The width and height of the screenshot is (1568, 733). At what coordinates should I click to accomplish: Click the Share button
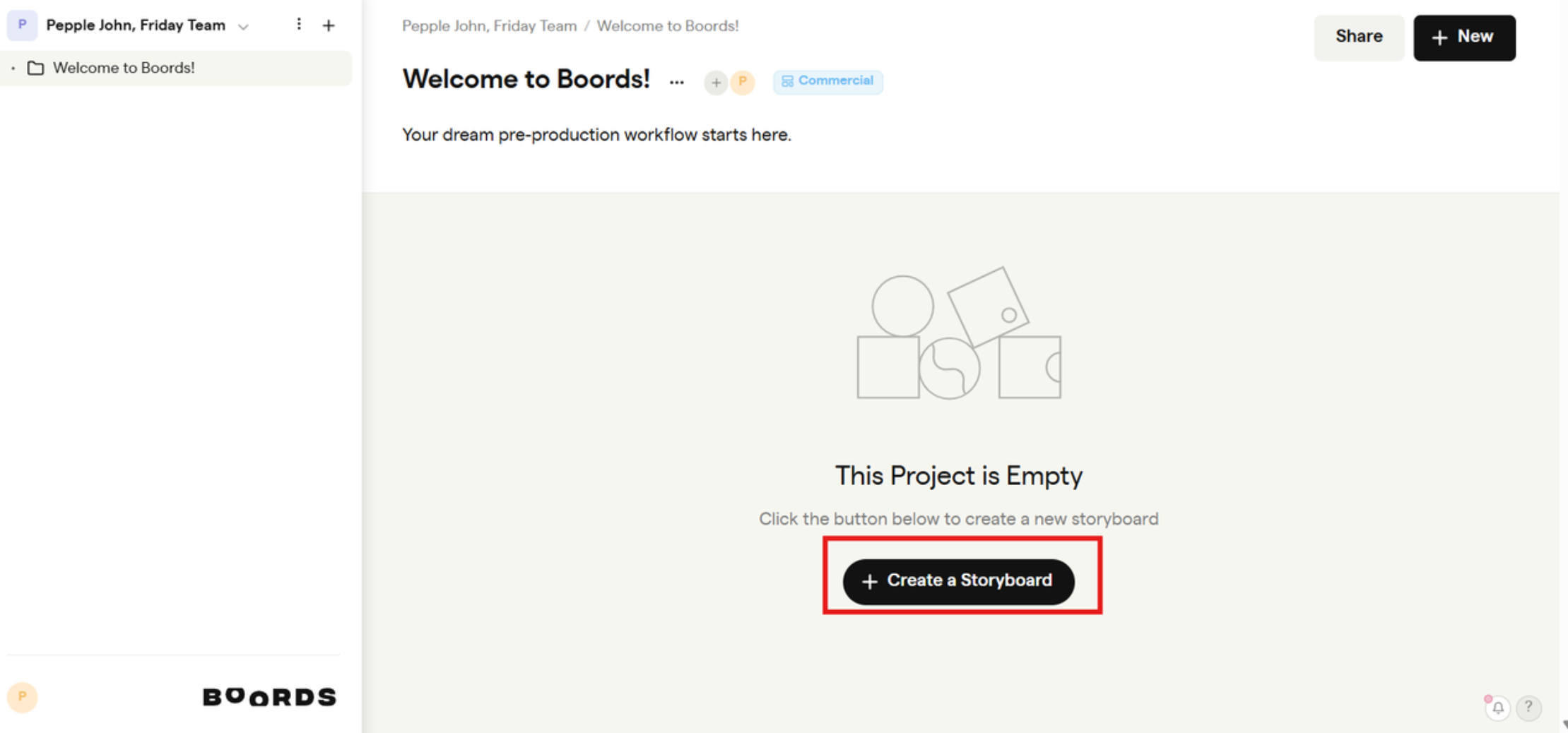pyautogui.click(x=1358, y=37)
